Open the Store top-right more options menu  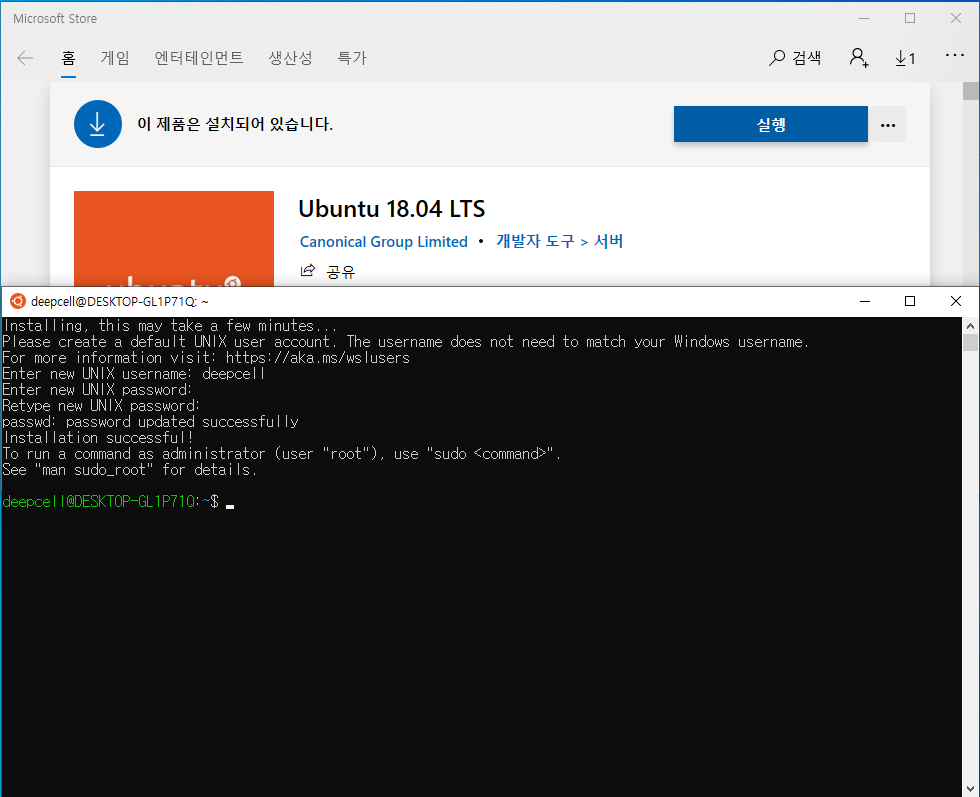[x=954, y=55]
